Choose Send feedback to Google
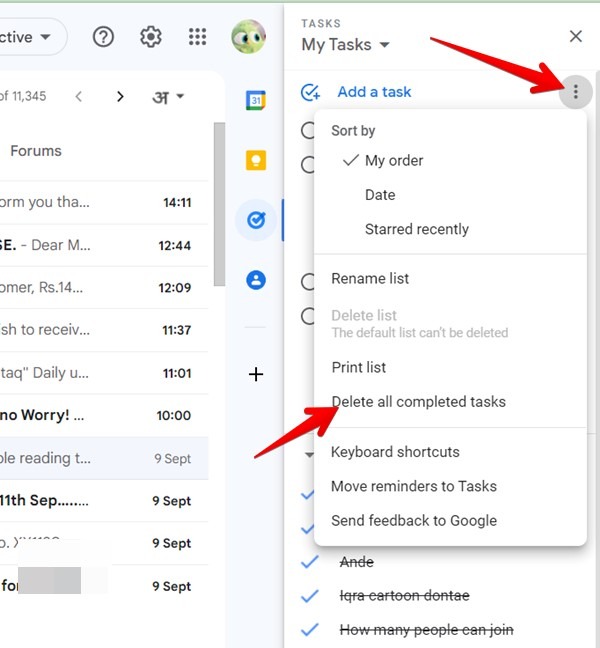Viewport: 600px width, 648px height. point(450,520)
